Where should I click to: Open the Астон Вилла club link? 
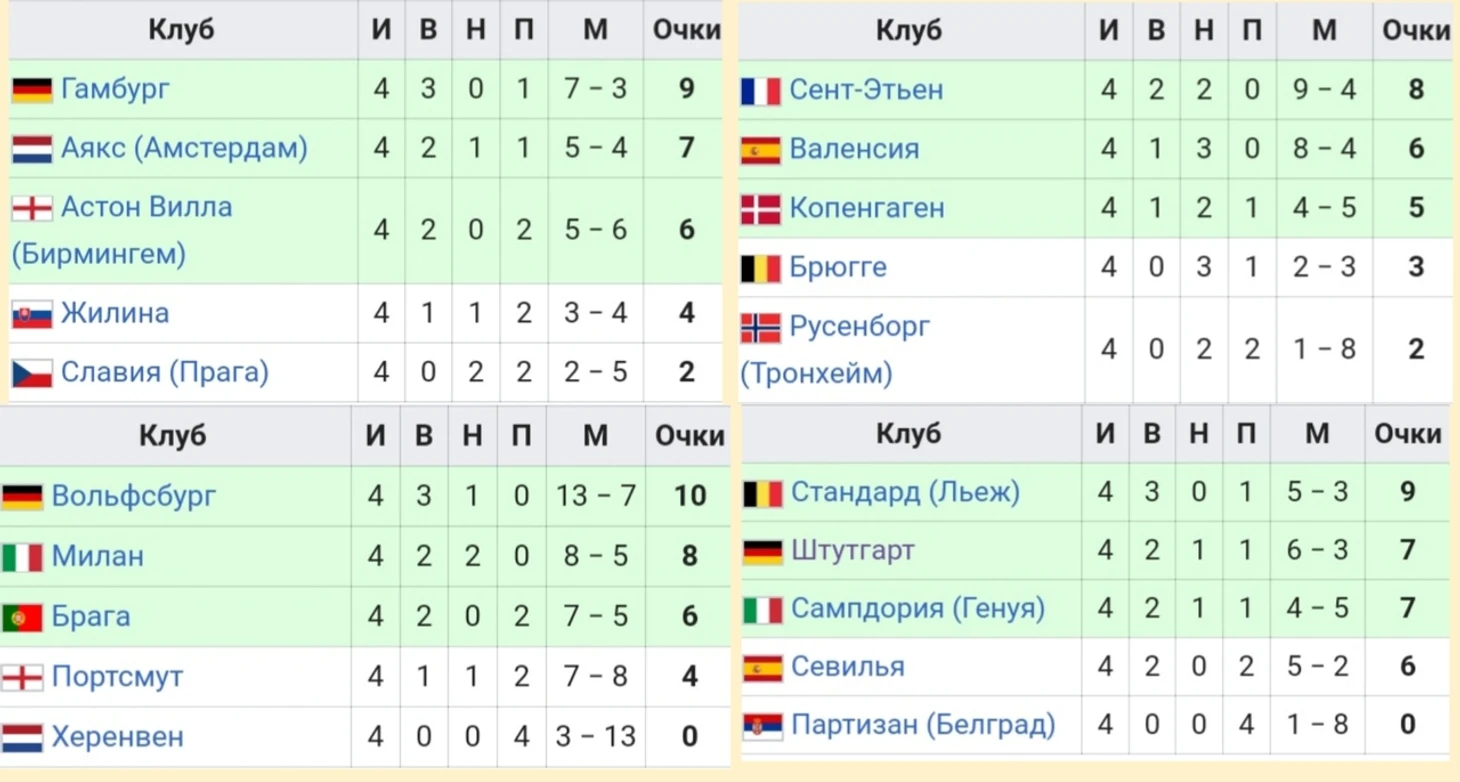tap(146, 207)
